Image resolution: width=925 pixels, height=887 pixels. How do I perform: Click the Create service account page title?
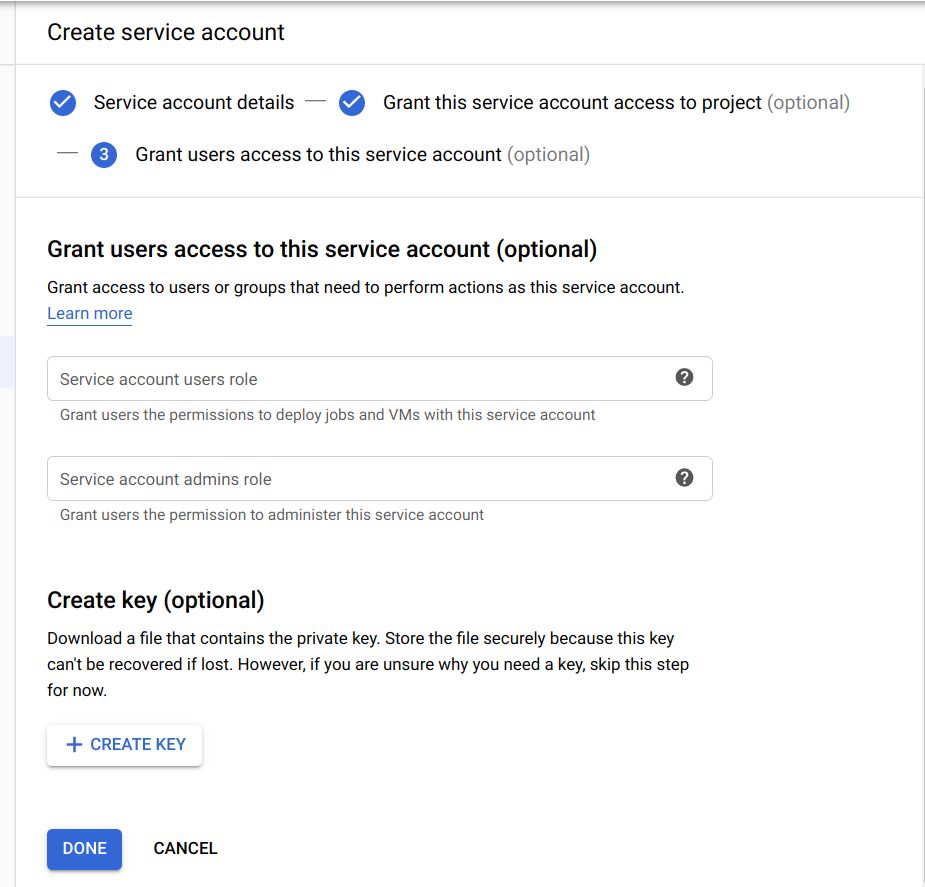pos(166,32)
